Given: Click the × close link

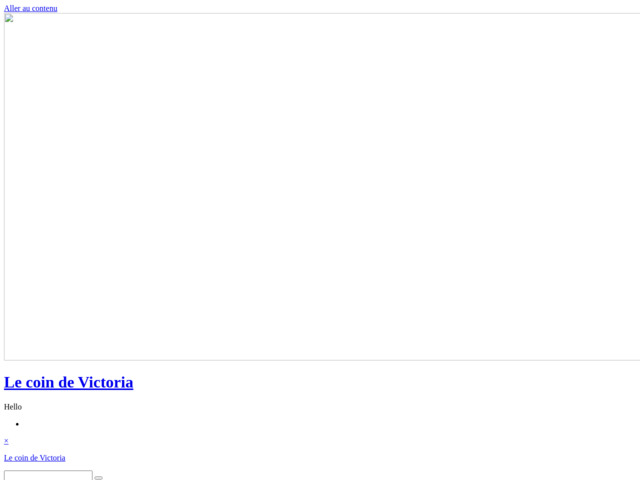Looking at the screenshot, I should [x=6, y=441].
